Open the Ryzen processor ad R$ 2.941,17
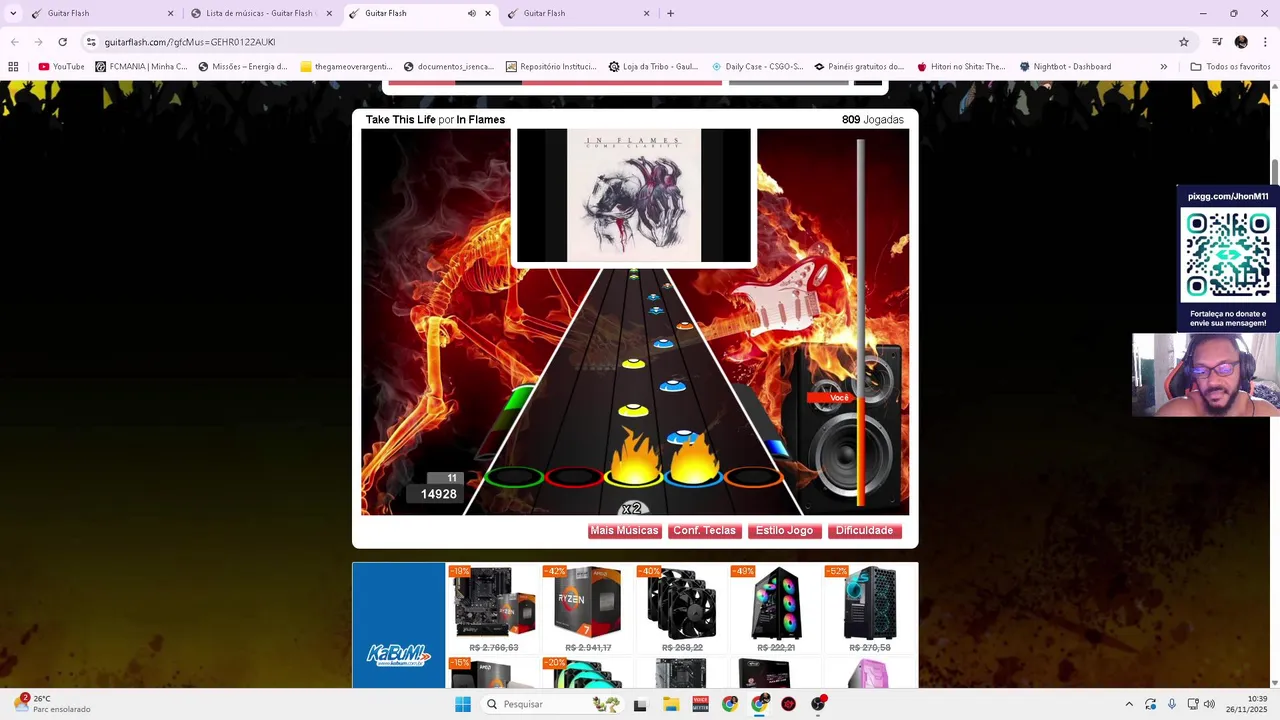The height and width of the screenshot is (720, 1280). [587, 609]
